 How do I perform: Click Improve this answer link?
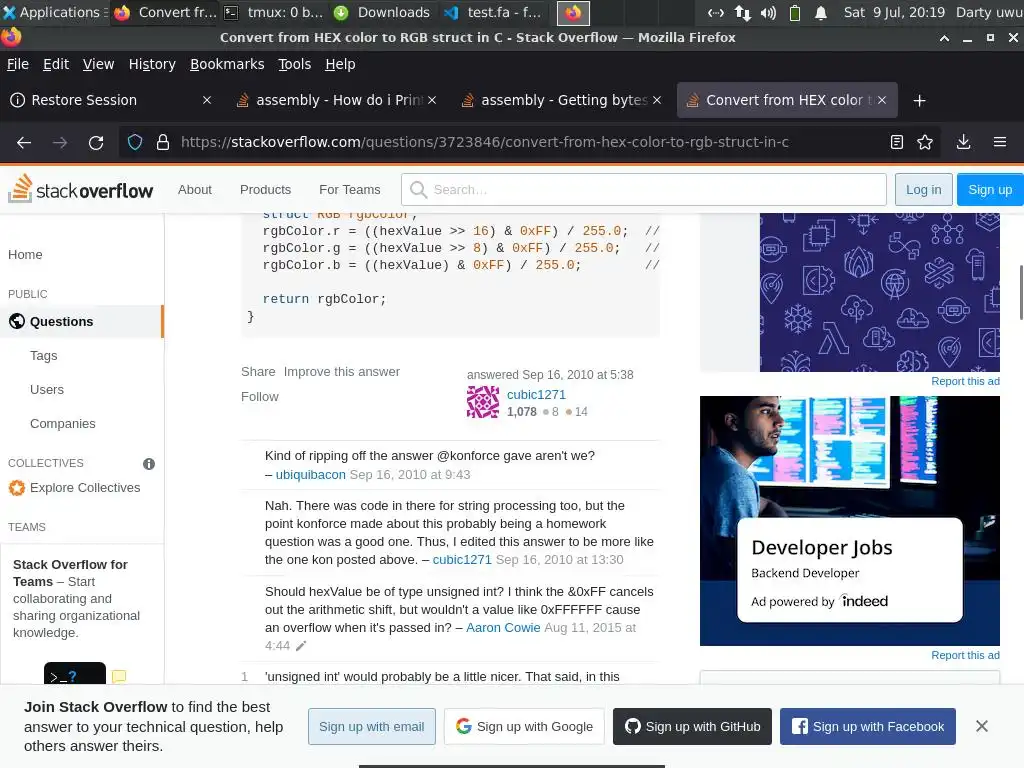[x=342, y=372]
